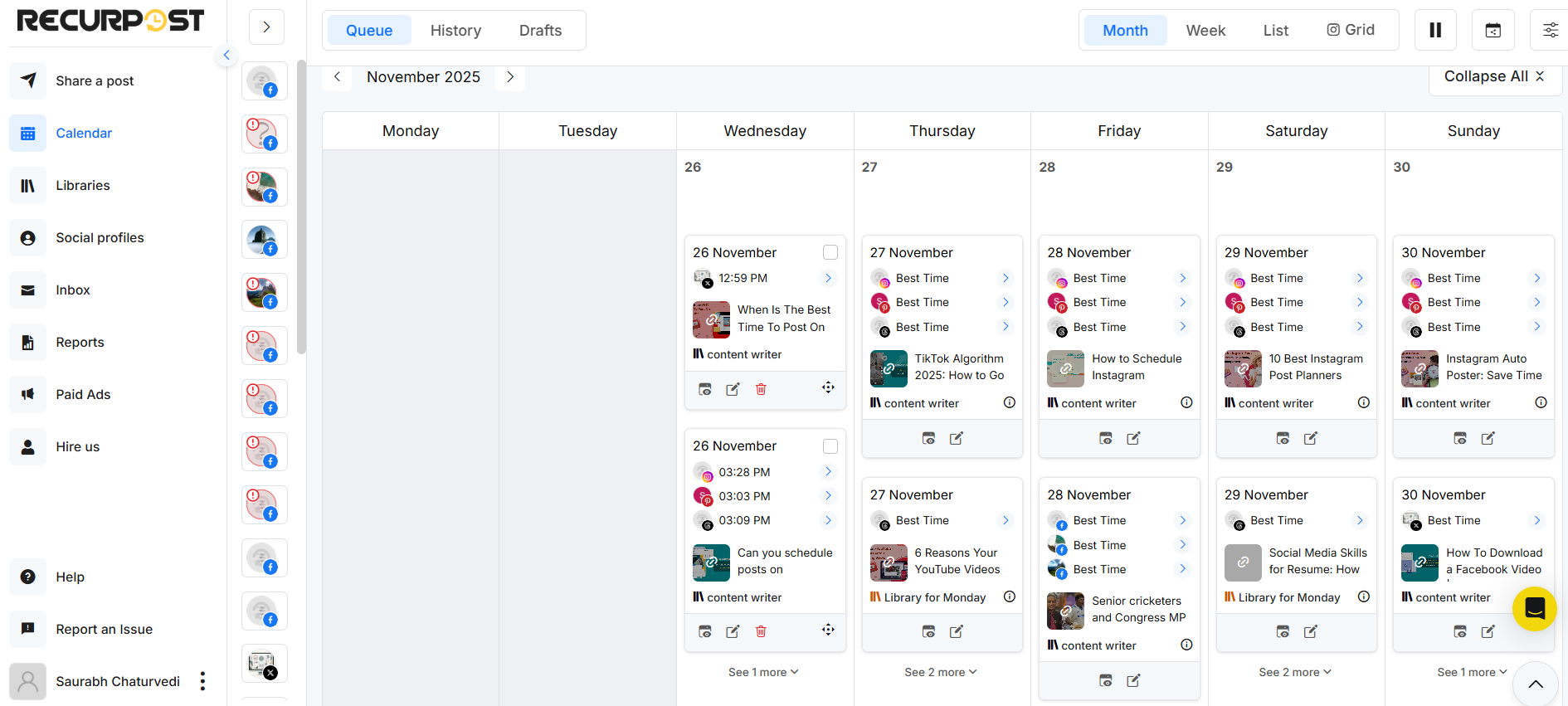1568x706 pixels.
Task: Click the Paid Ads megaphone icon
Action: [27, 394]
